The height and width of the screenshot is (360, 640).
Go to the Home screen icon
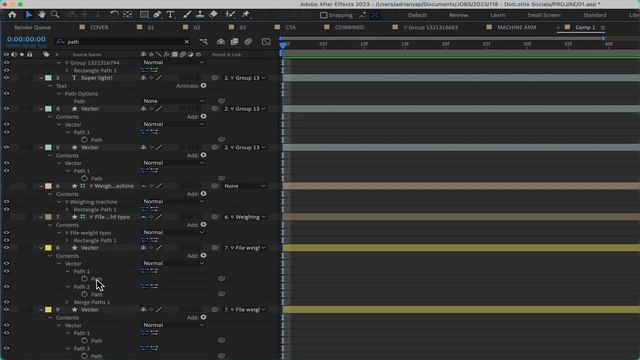(x=12, y=15)
